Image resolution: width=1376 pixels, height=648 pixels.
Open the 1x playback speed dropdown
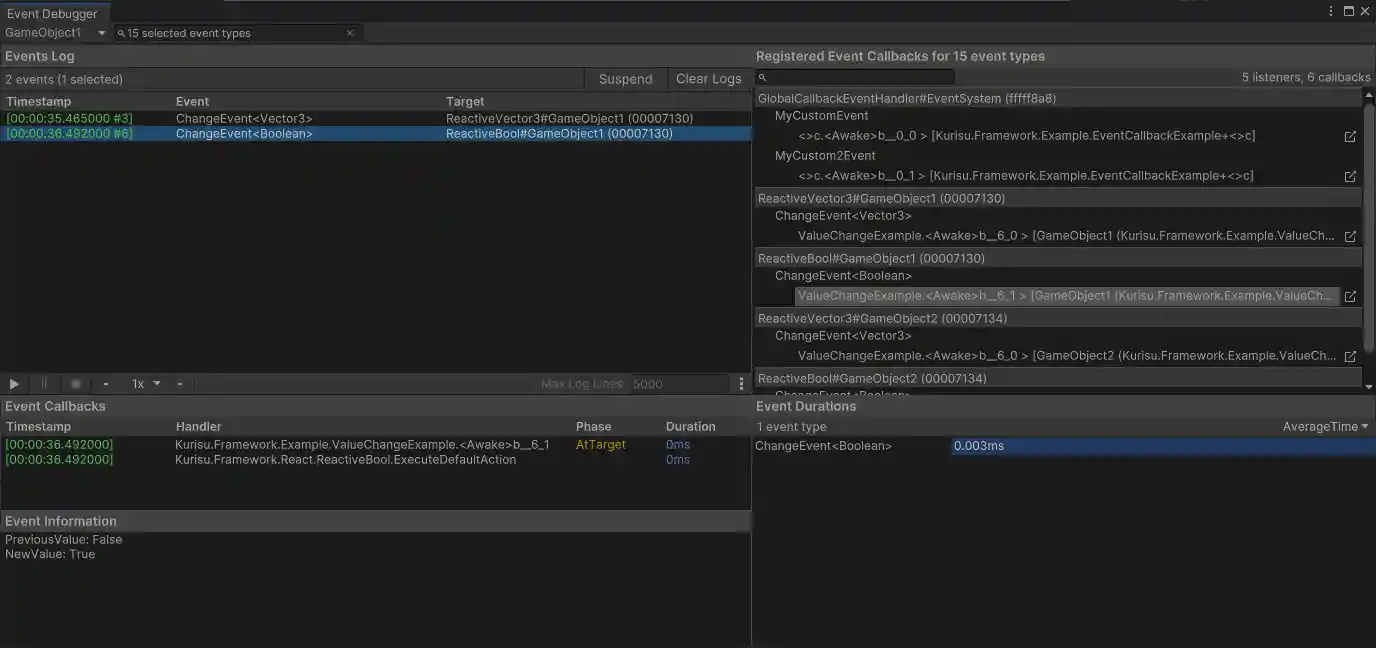(x=145, y=383)
